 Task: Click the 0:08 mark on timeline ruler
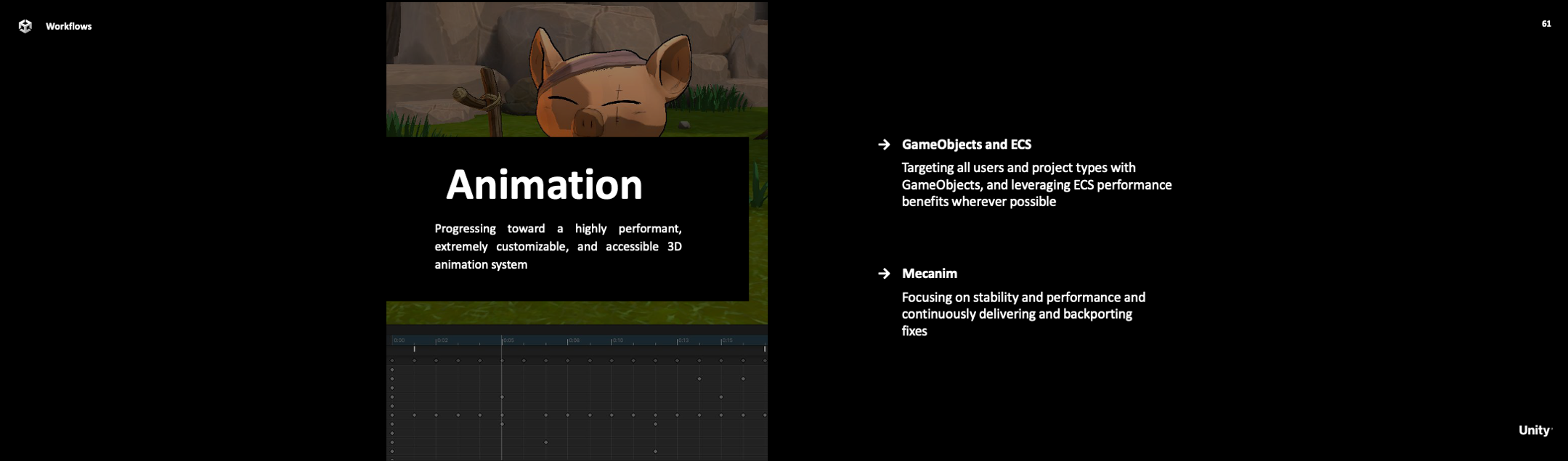(573, 340)
